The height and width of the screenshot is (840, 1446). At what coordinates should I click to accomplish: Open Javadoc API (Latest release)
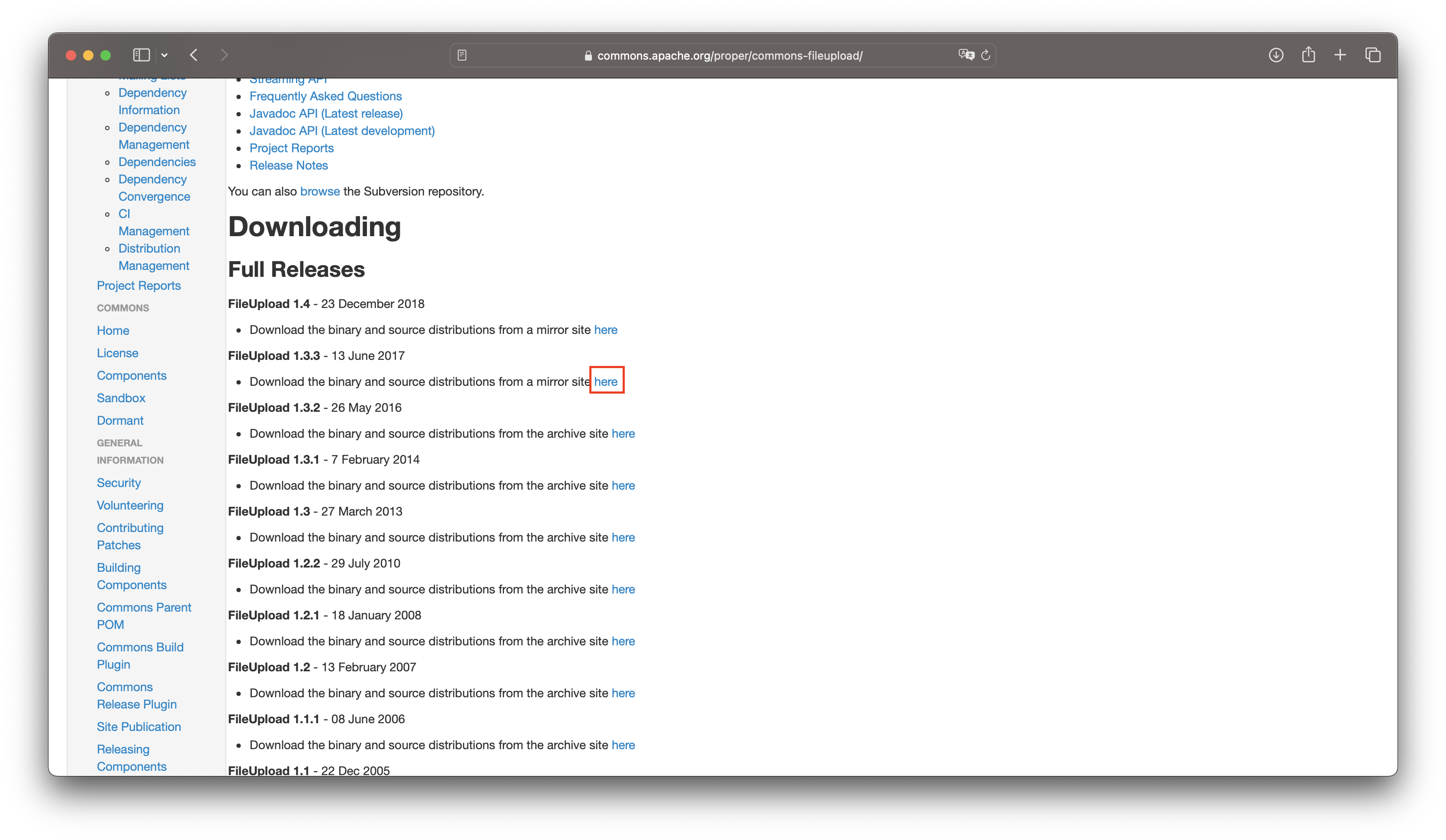(x=326, y=114)
